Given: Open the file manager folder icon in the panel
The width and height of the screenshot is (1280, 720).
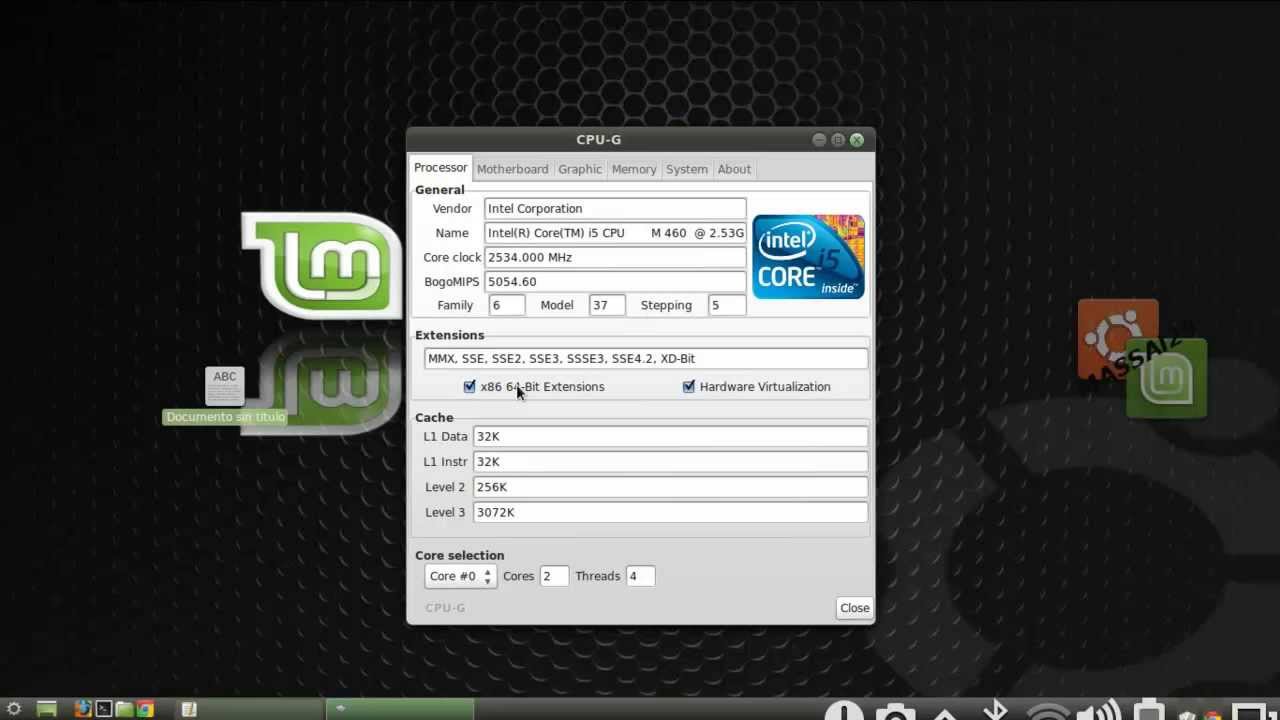Looking at the screenshot, I should (x=124, y=709).
